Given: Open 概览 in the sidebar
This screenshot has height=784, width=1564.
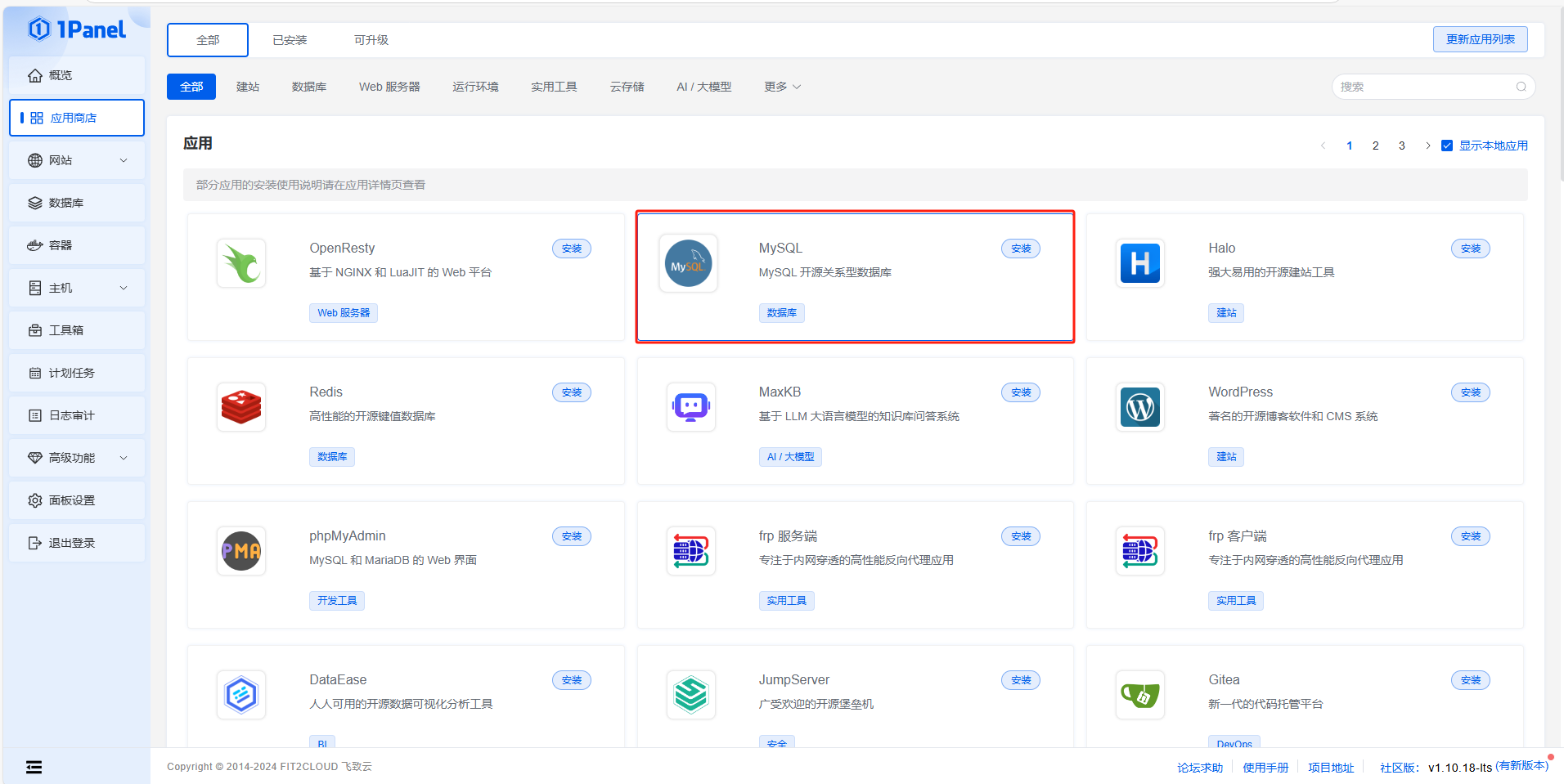Looking at the screenshot, I should coord(77,75).
